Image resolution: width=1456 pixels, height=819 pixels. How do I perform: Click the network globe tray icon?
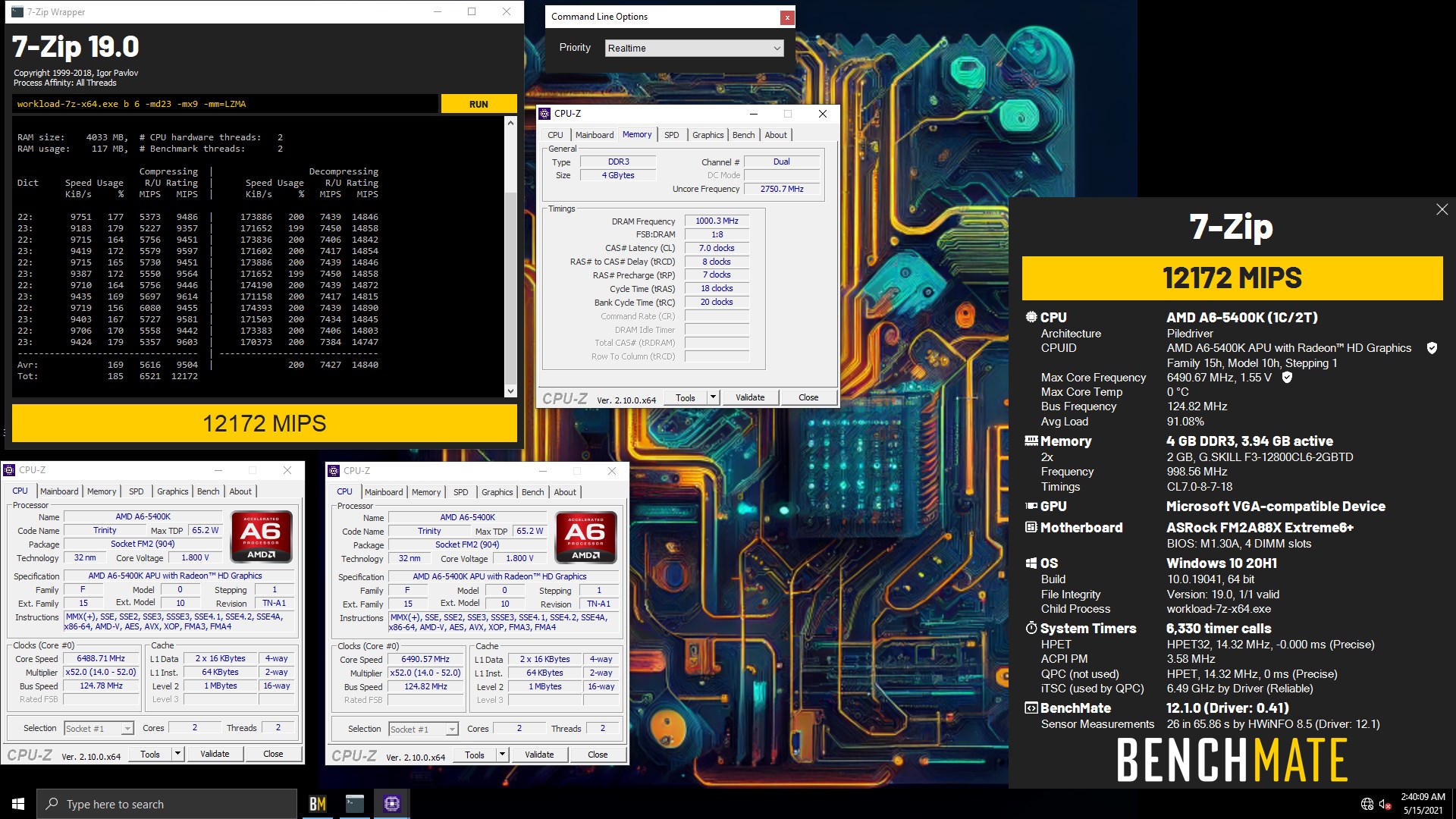1367,804
